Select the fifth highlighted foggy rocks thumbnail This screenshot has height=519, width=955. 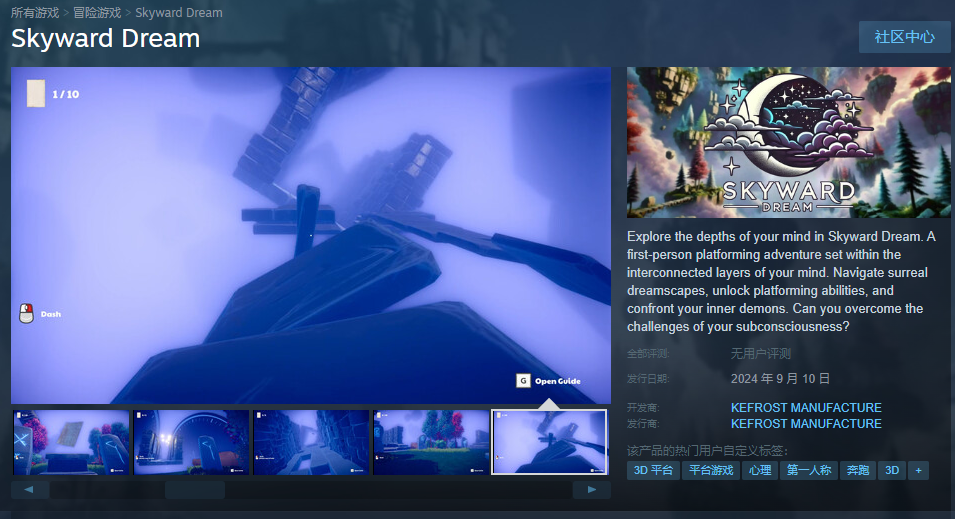tap(549, 442)
